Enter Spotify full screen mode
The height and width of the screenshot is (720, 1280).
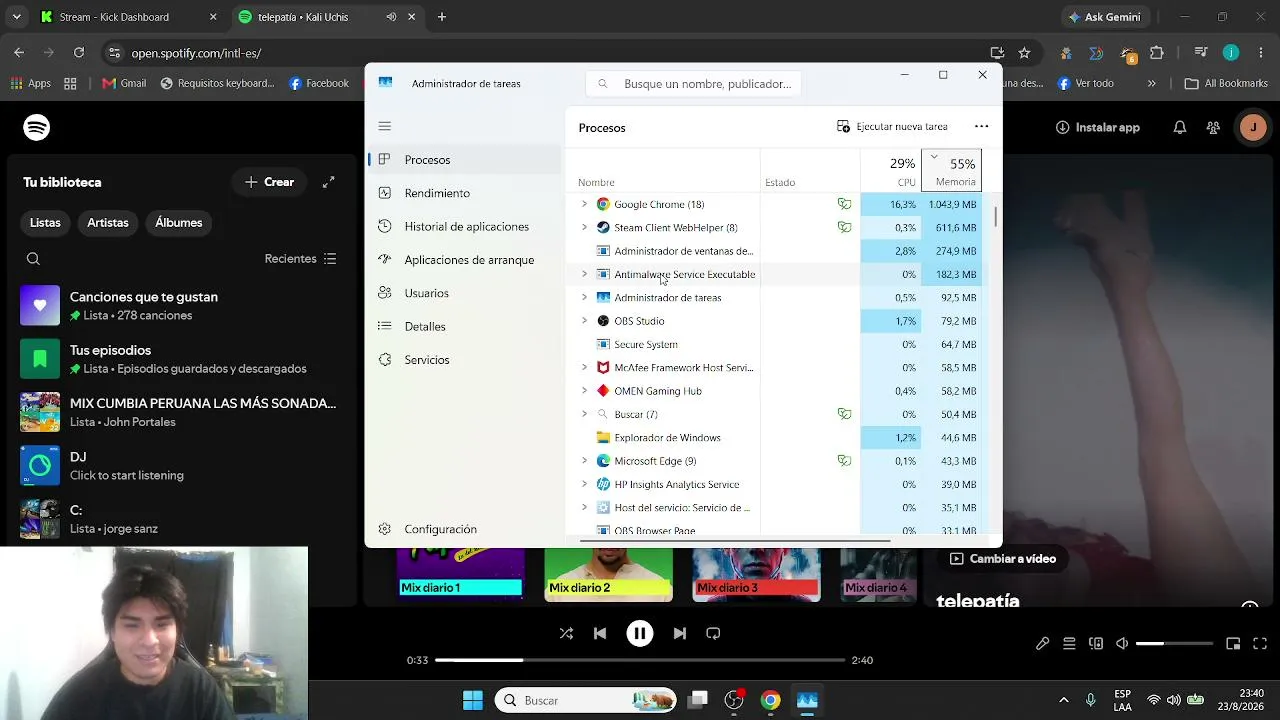1260,644
